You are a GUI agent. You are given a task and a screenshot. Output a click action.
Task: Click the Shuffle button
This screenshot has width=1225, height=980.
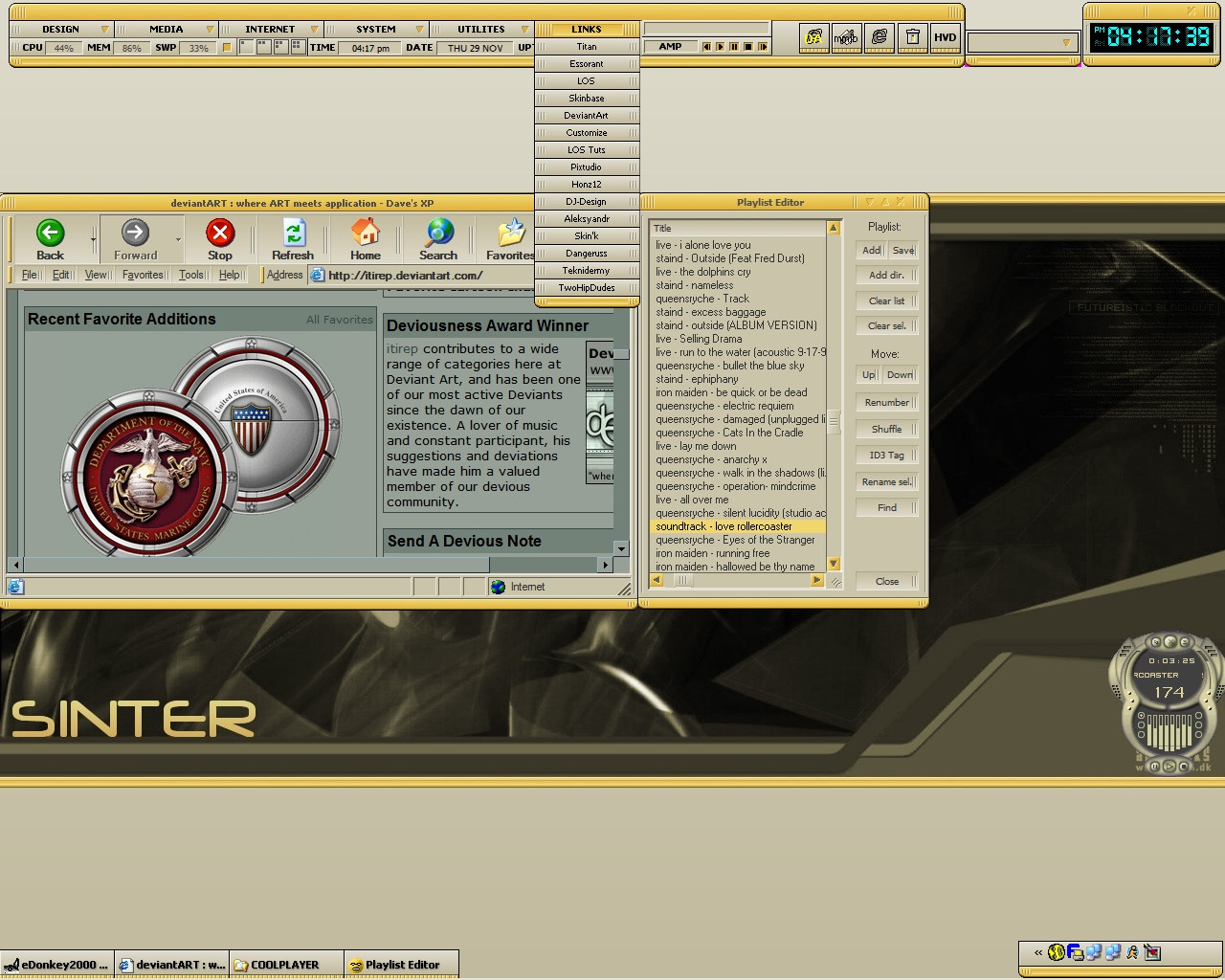(886, 429)
